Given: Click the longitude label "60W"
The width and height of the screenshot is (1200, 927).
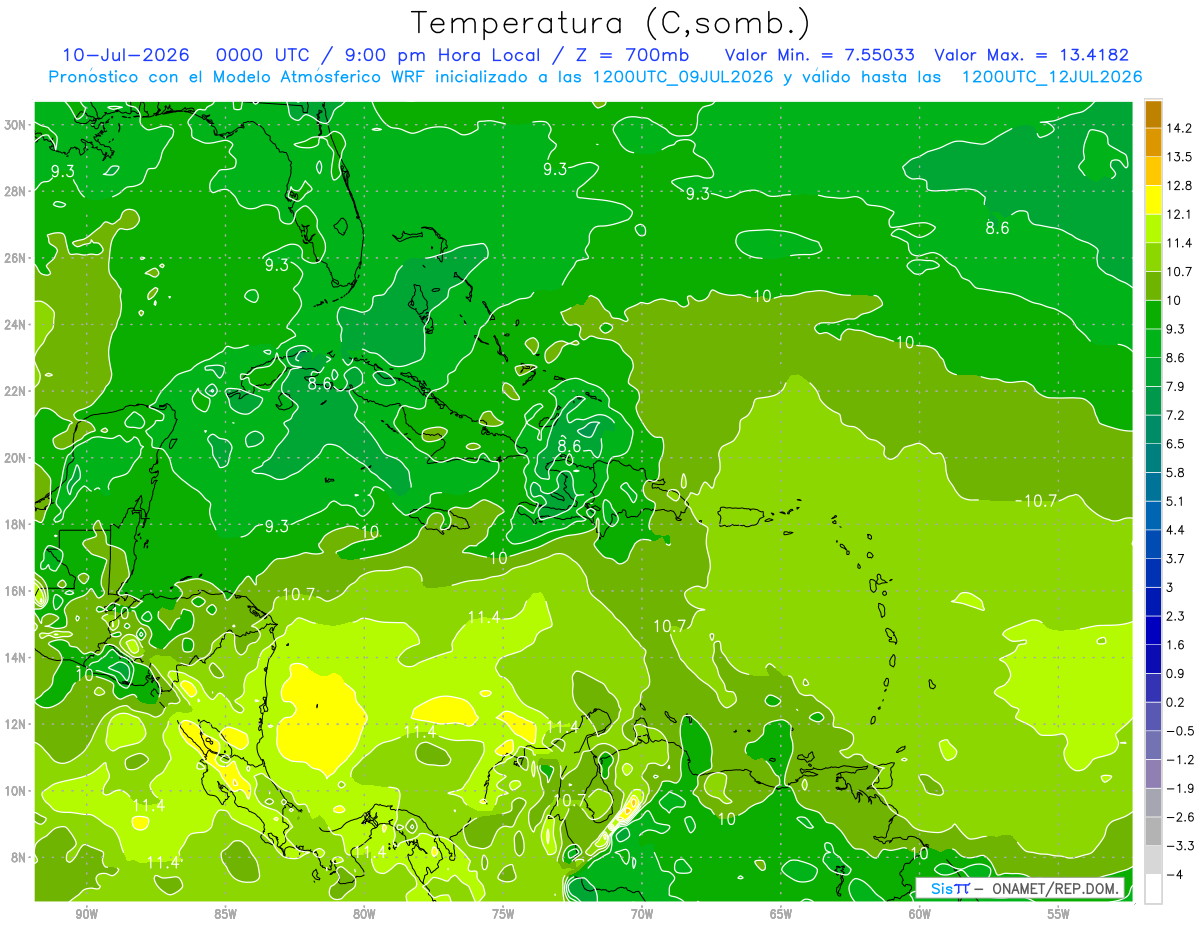Looking at the screenshot, I should click(920, 915).
